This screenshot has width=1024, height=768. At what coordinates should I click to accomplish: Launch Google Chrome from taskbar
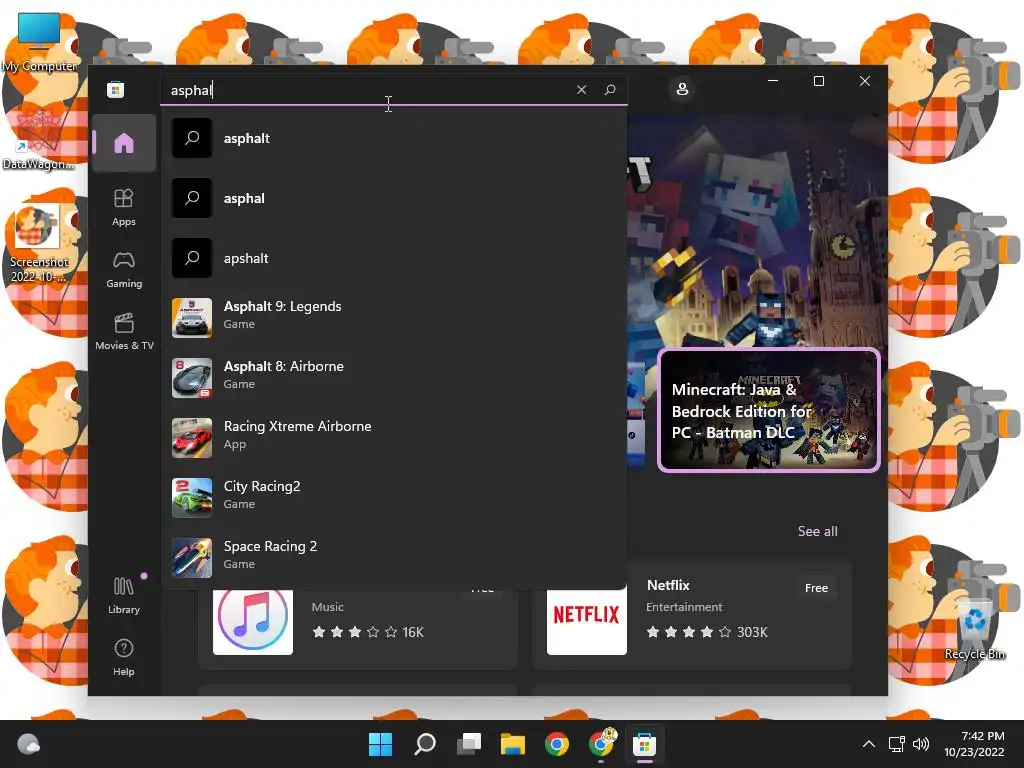pyautogui.click(x=557, y=744)
